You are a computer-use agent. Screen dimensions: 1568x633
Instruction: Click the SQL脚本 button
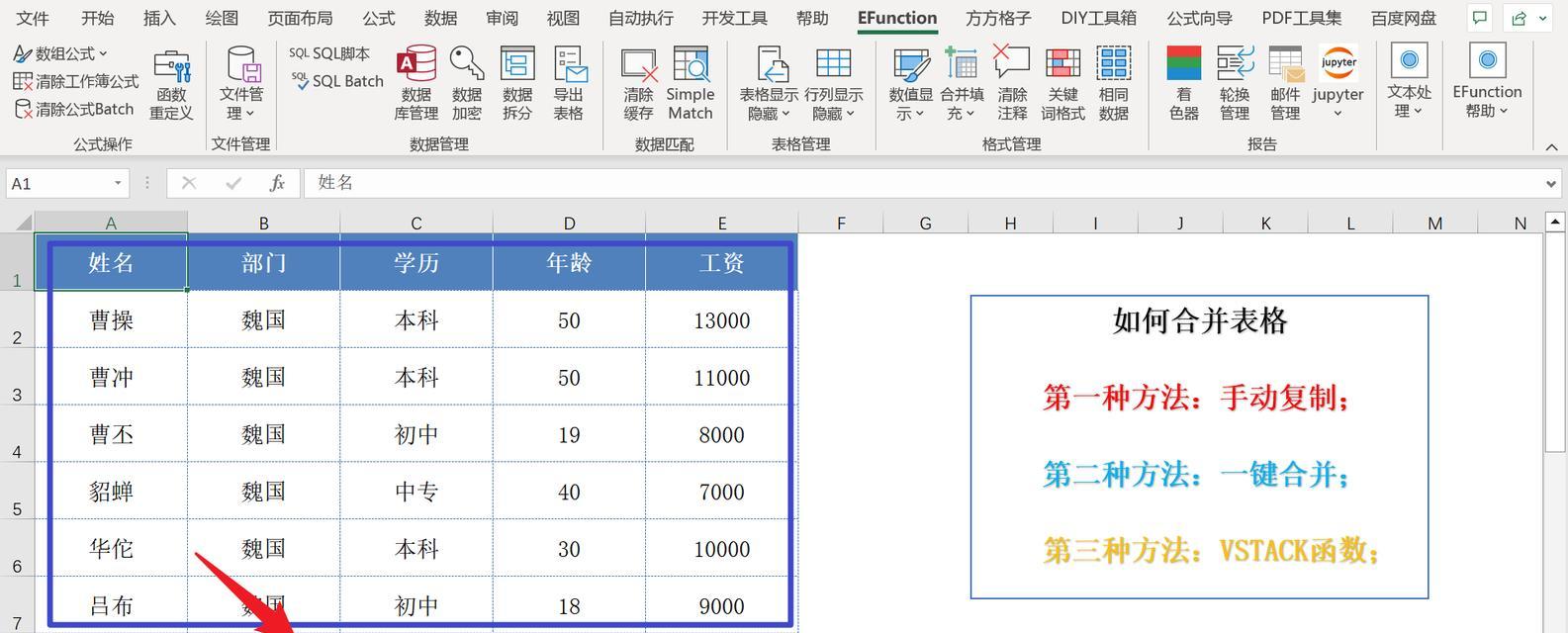tap(329, 53)
